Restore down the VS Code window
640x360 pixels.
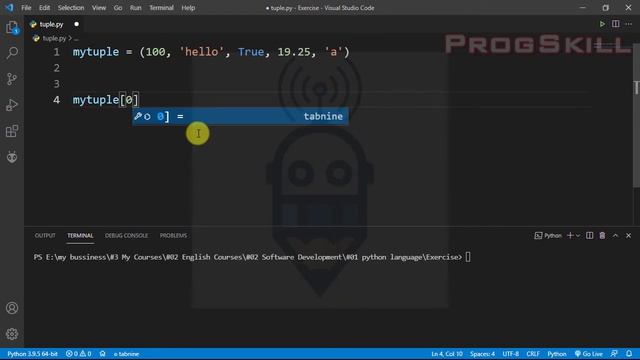point(605,8)
